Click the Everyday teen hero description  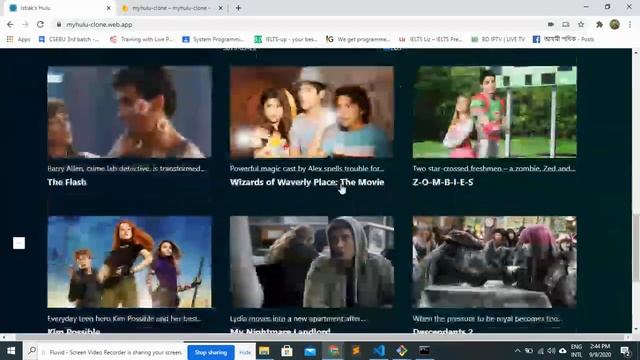pos(124,318)
